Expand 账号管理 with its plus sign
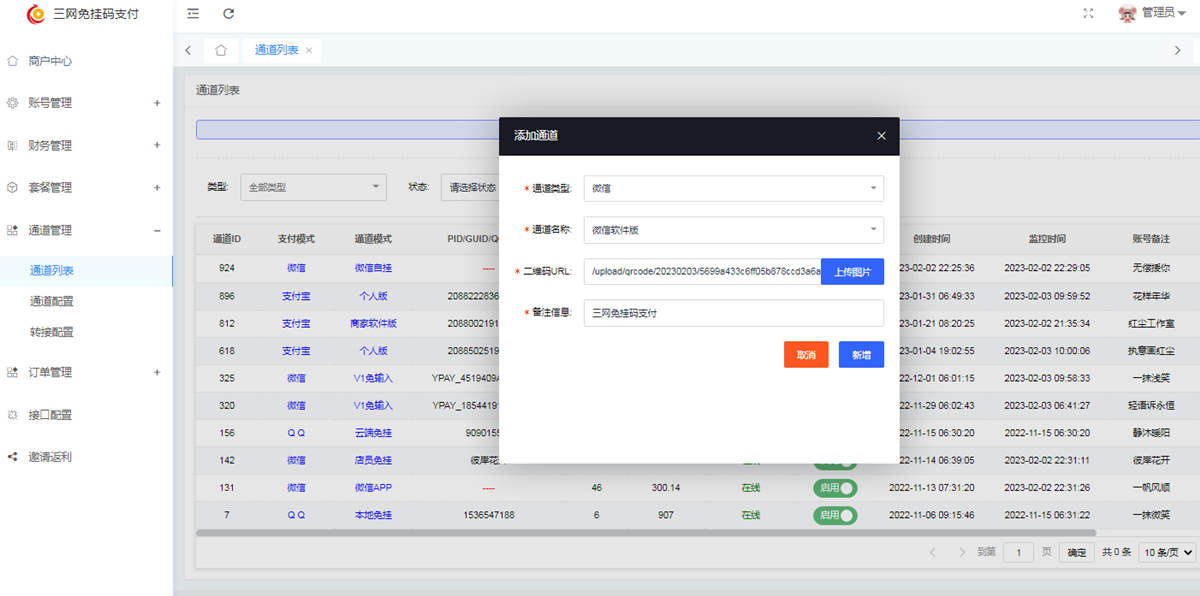The image size is (1200, 596). [x=157, y=103]
